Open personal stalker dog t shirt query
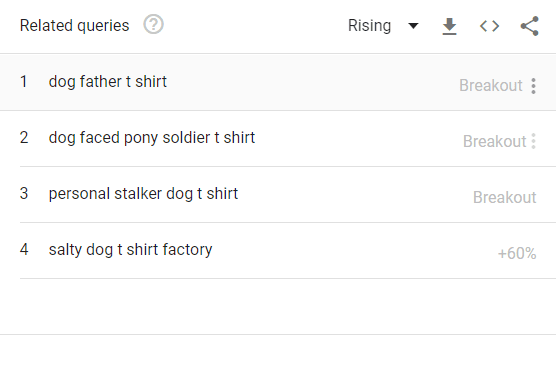556x377 pixels. (143, 194)
